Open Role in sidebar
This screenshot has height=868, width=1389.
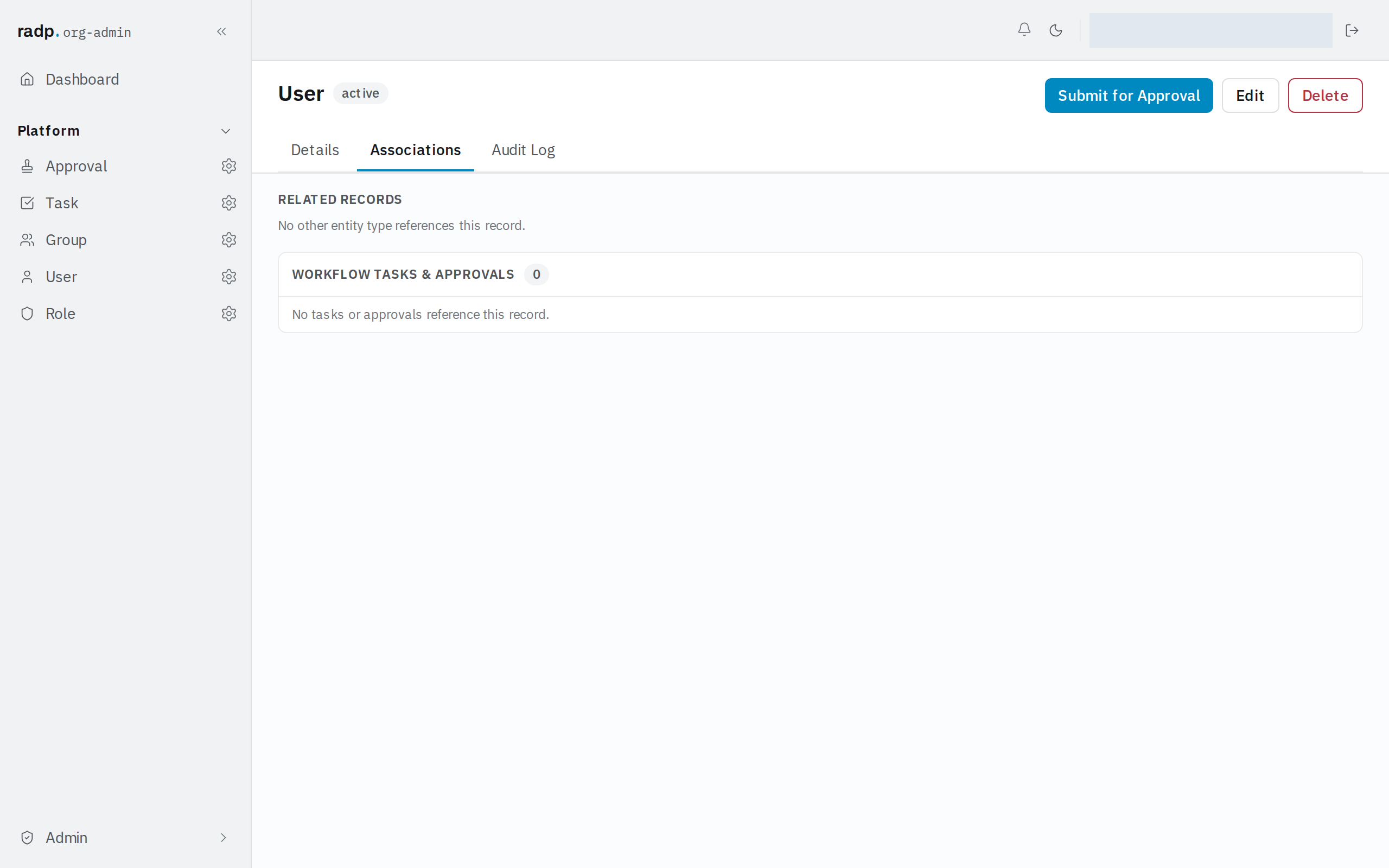(60, 314)
